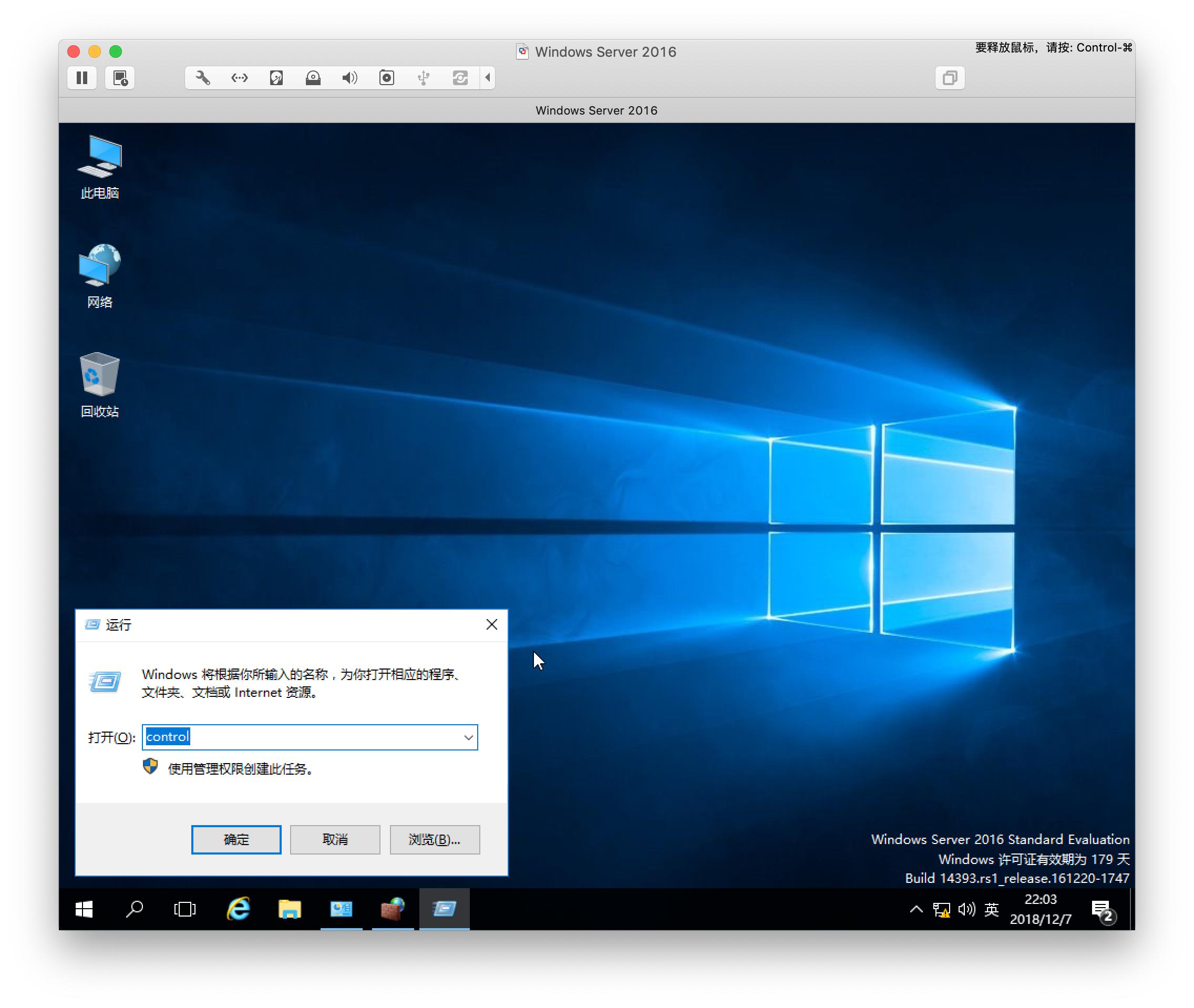Screen dimensions: 1194x1008
Task: Expand the Run dialog history dropdown
Action: coord(468,737)
